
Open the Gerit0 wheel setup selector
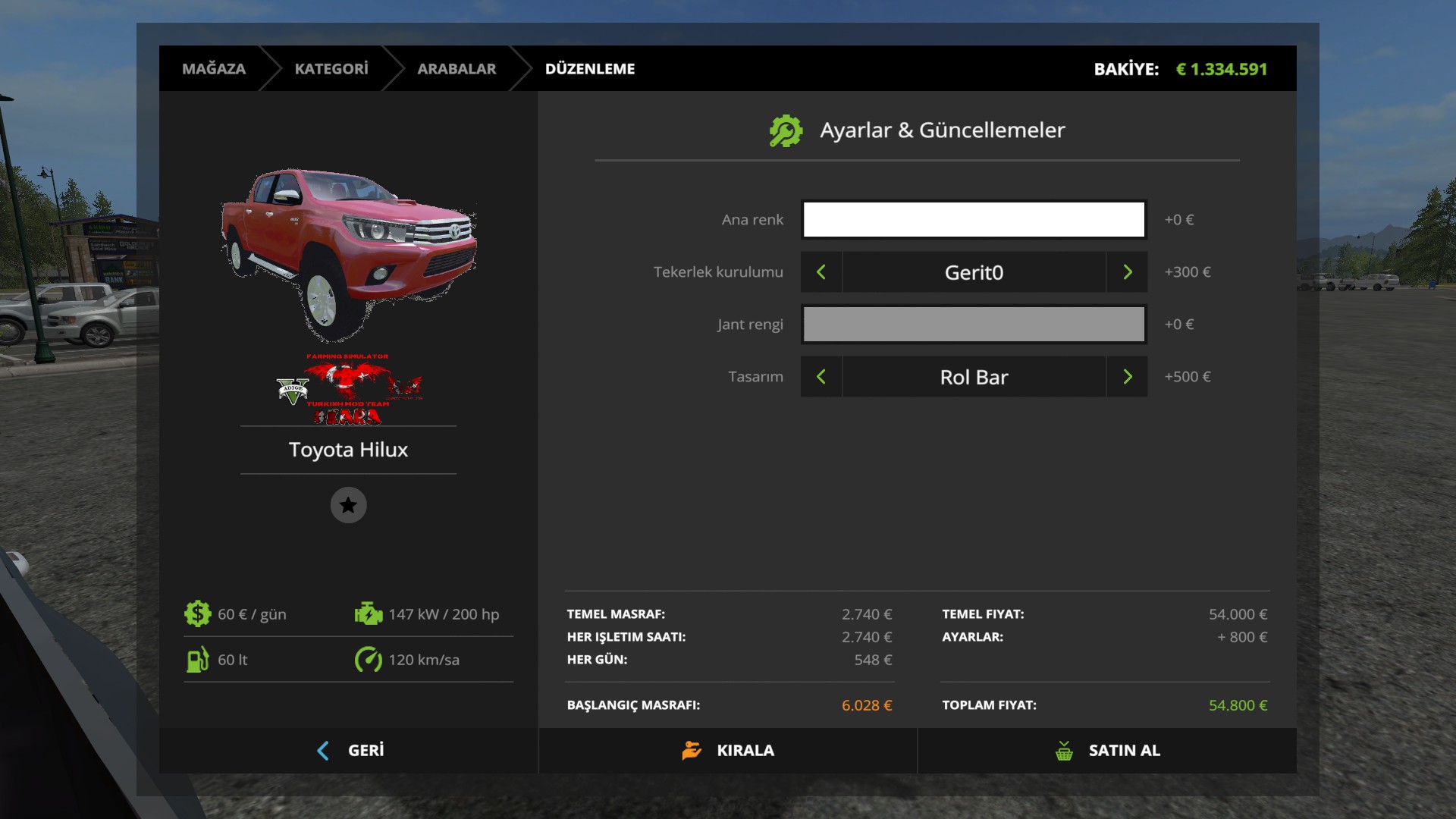pos(974,272)
